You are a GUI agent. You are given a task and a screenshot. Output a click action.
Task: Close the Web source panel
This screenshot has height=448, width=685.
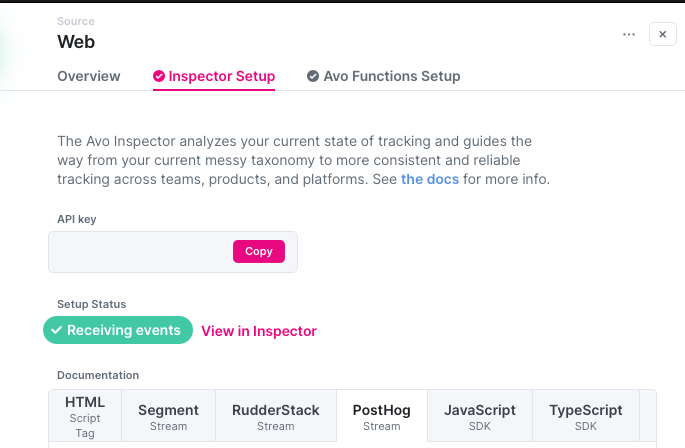pos(663,34)
